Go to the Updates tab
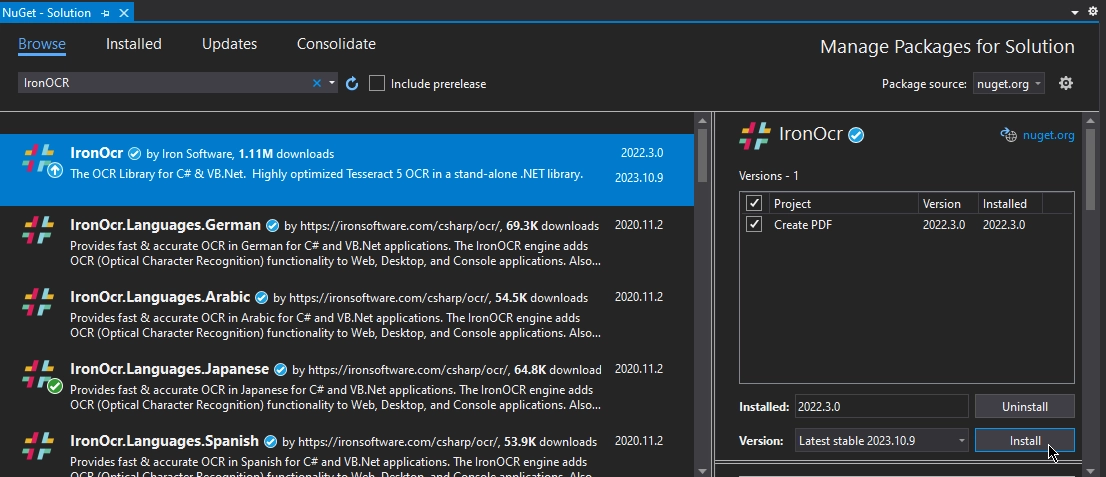1106x477 pixels. (x=229, y=44)
